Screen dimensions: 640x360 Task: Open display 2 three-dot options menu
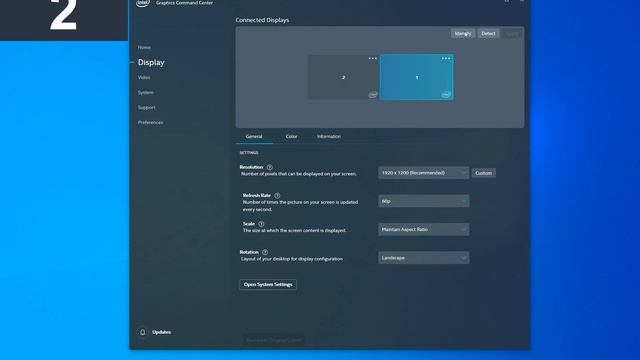coord(373,58)
